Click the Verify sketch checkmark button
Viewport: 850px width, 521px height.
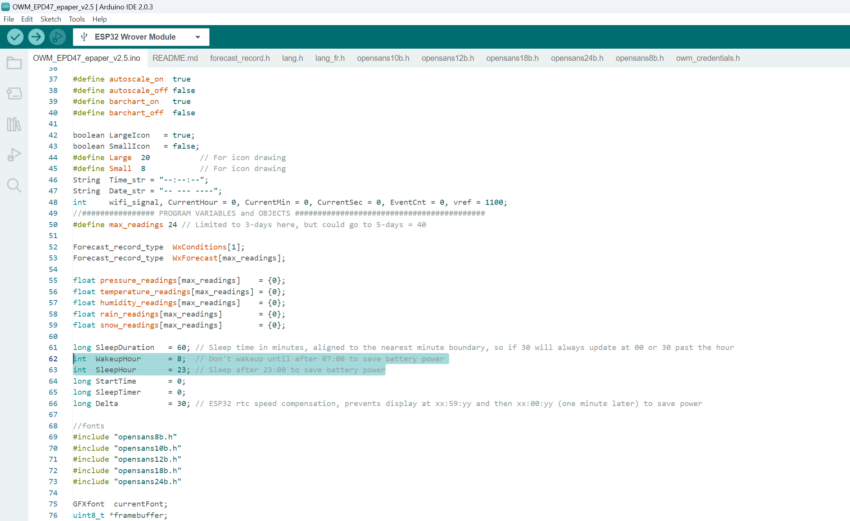click(x=15, y=37)
